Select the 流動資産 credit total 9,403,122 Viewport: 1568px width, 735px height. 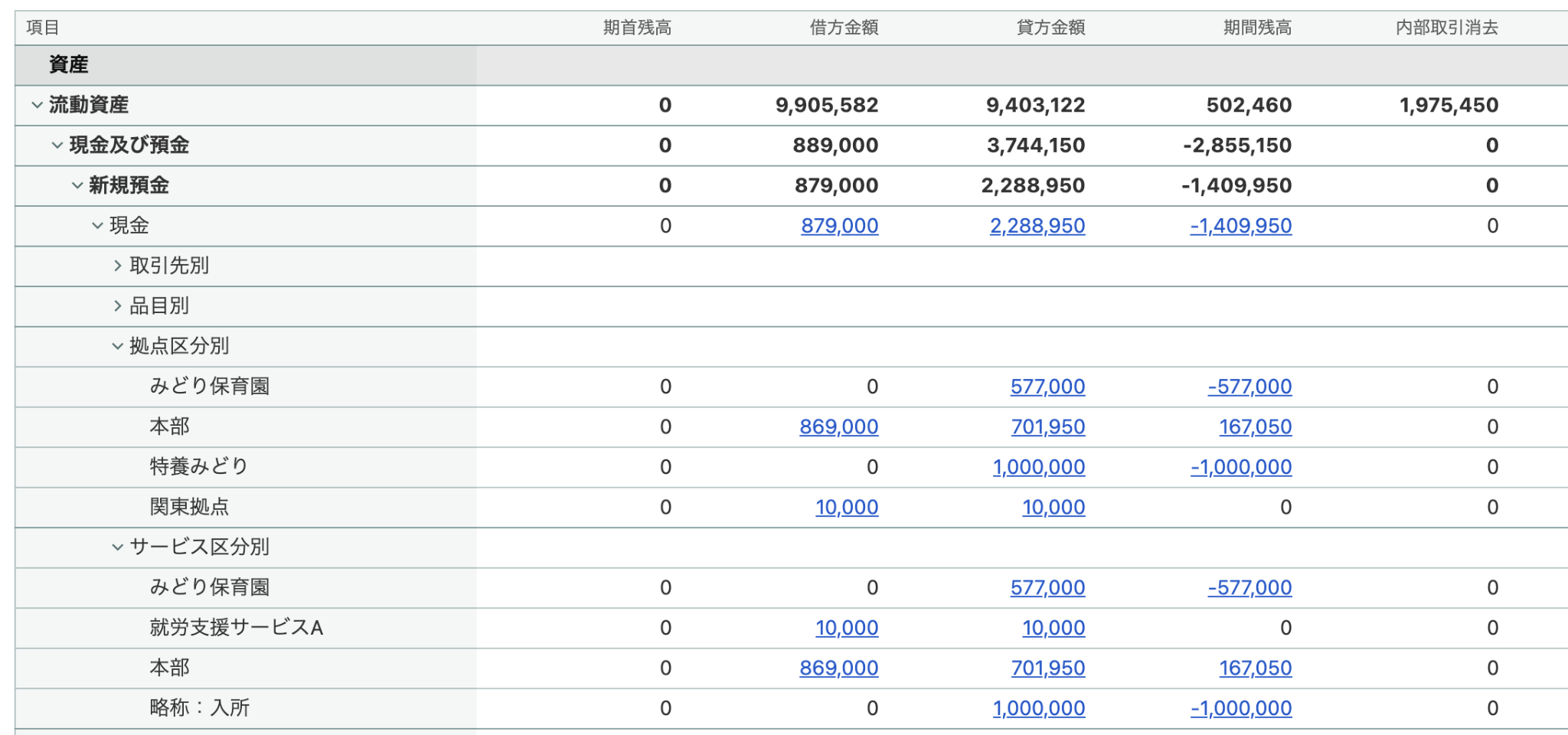(1036, 105)
